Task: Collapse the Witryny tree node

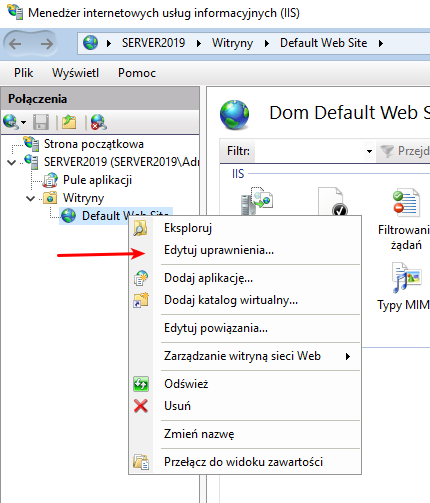Action: click(x=30, y=198)
